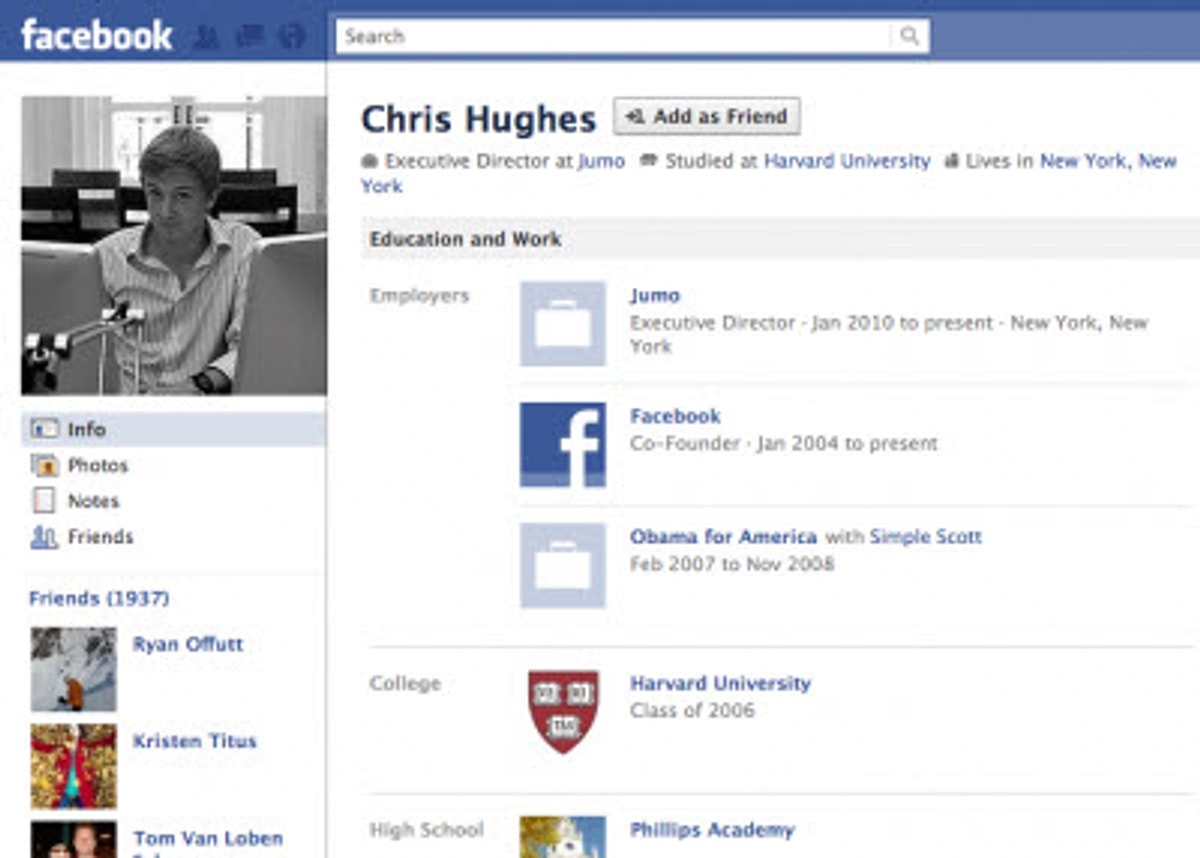Click inside the Search input field

pyautogui.click(x=612, y=36)
